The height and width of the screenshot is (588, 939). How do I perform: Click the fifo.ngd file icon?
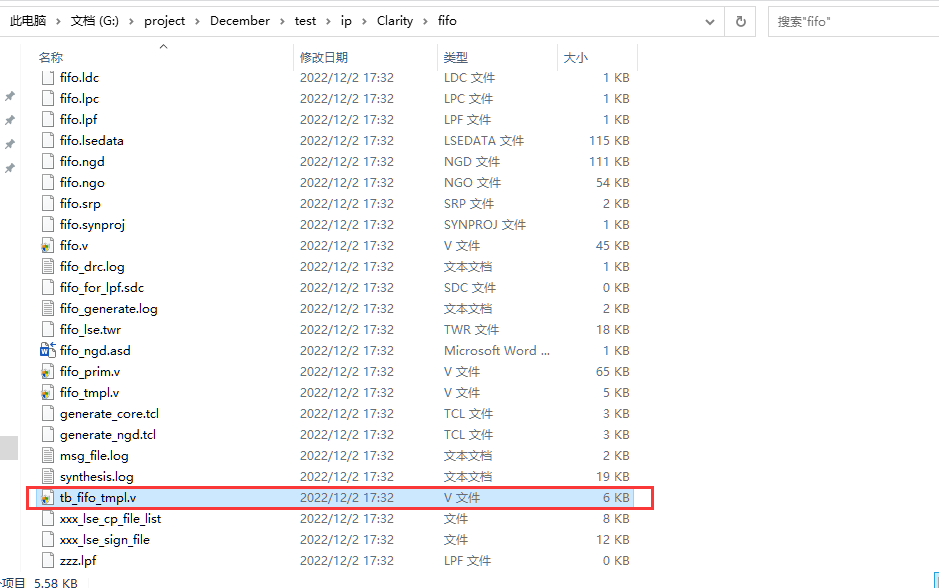(x=48, y=162)
